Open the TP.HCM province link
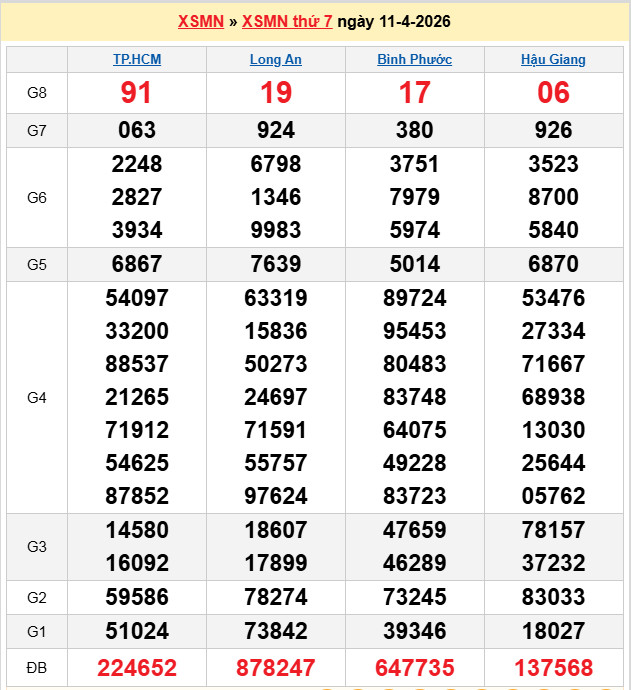The width and height of the screenshot is (631, 690). tap(137, 60)
